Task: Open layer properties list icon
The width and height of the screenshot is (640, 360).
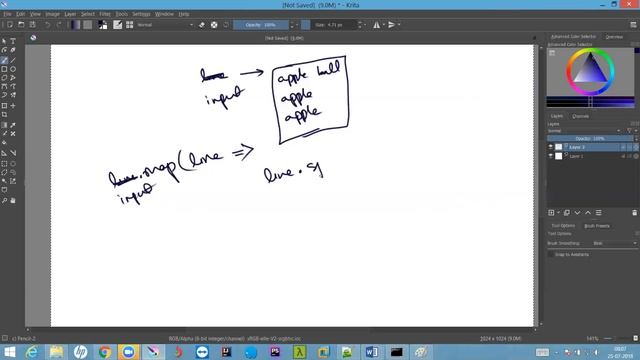Action: coord(598,213)
